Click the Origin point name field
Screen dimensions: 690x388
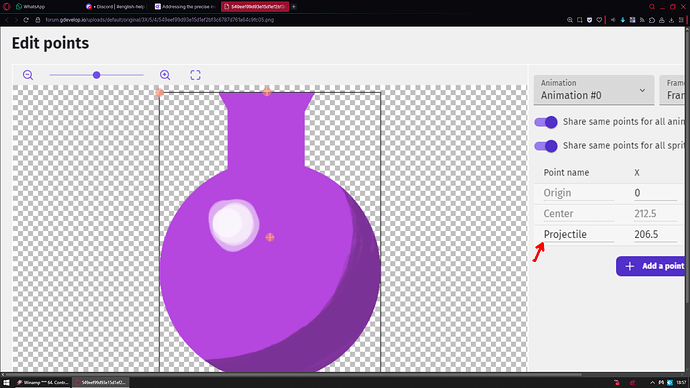point(578,193)
